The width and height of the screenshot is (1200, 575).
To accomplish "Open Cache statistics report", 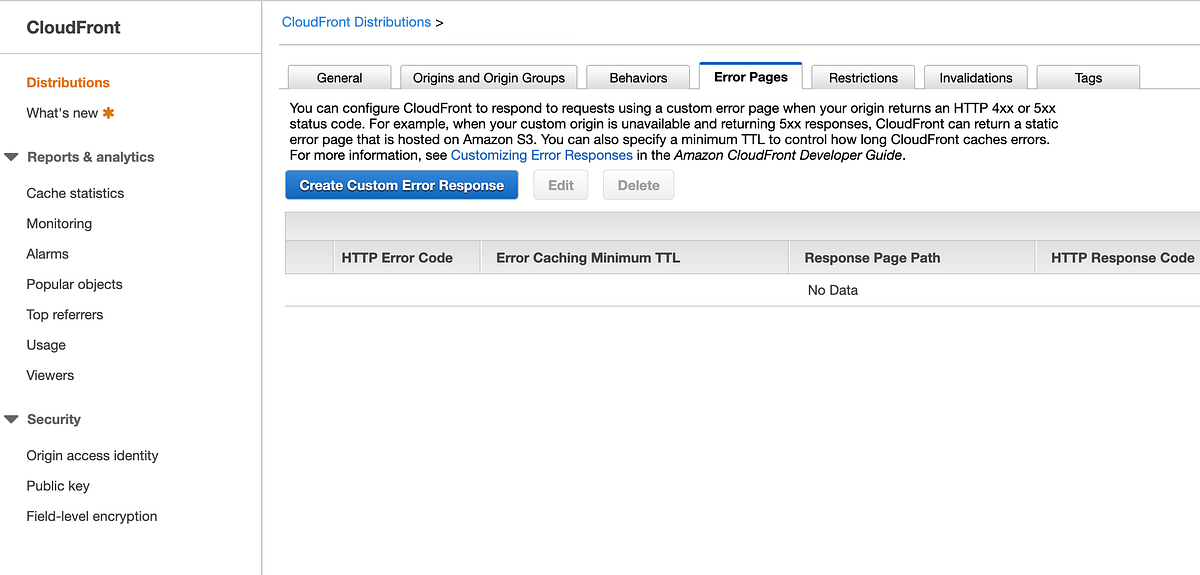I will tap(75, 193).
